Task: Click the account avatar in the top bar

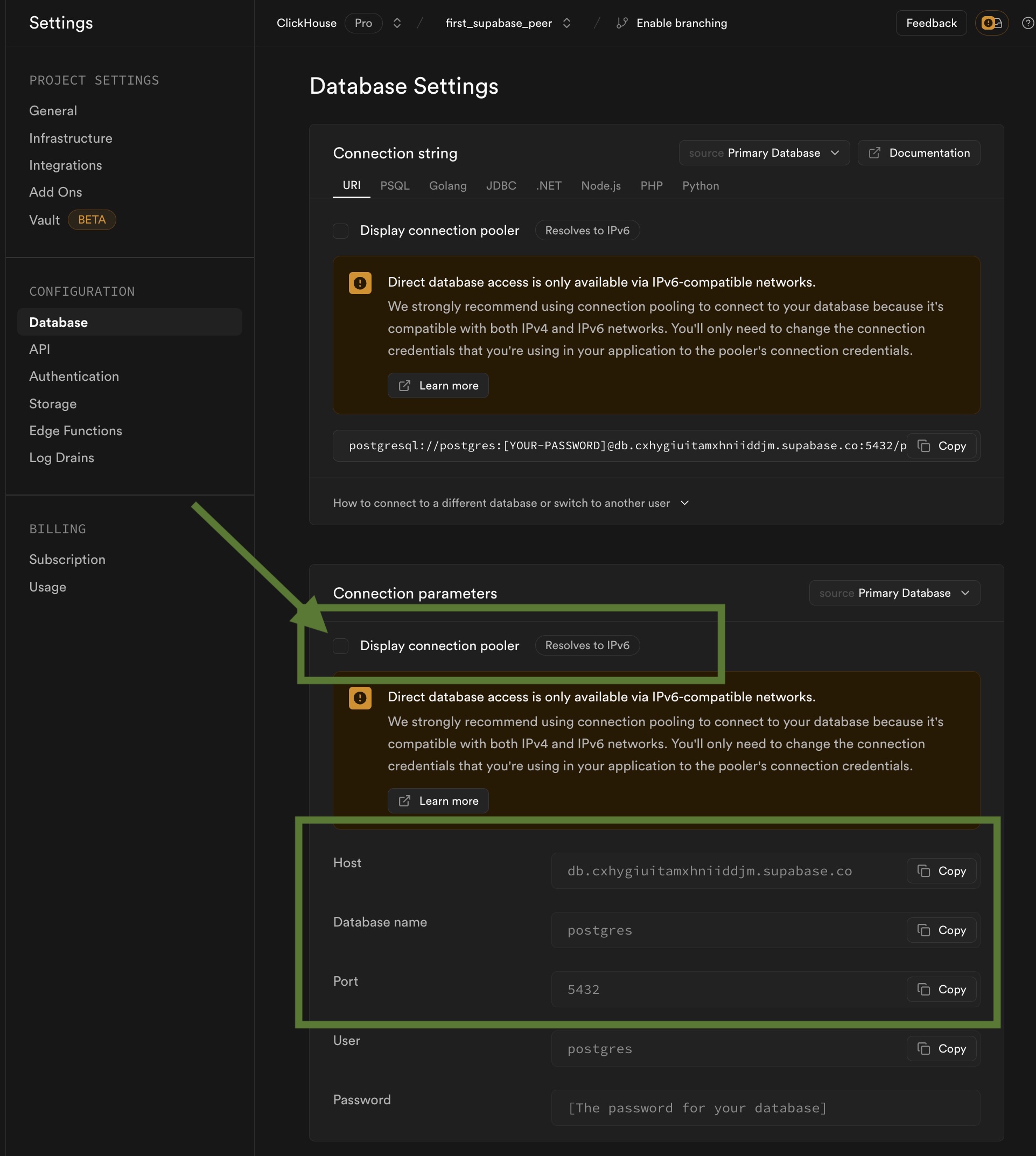Action: pyautogui.click(x=992, y=23)
